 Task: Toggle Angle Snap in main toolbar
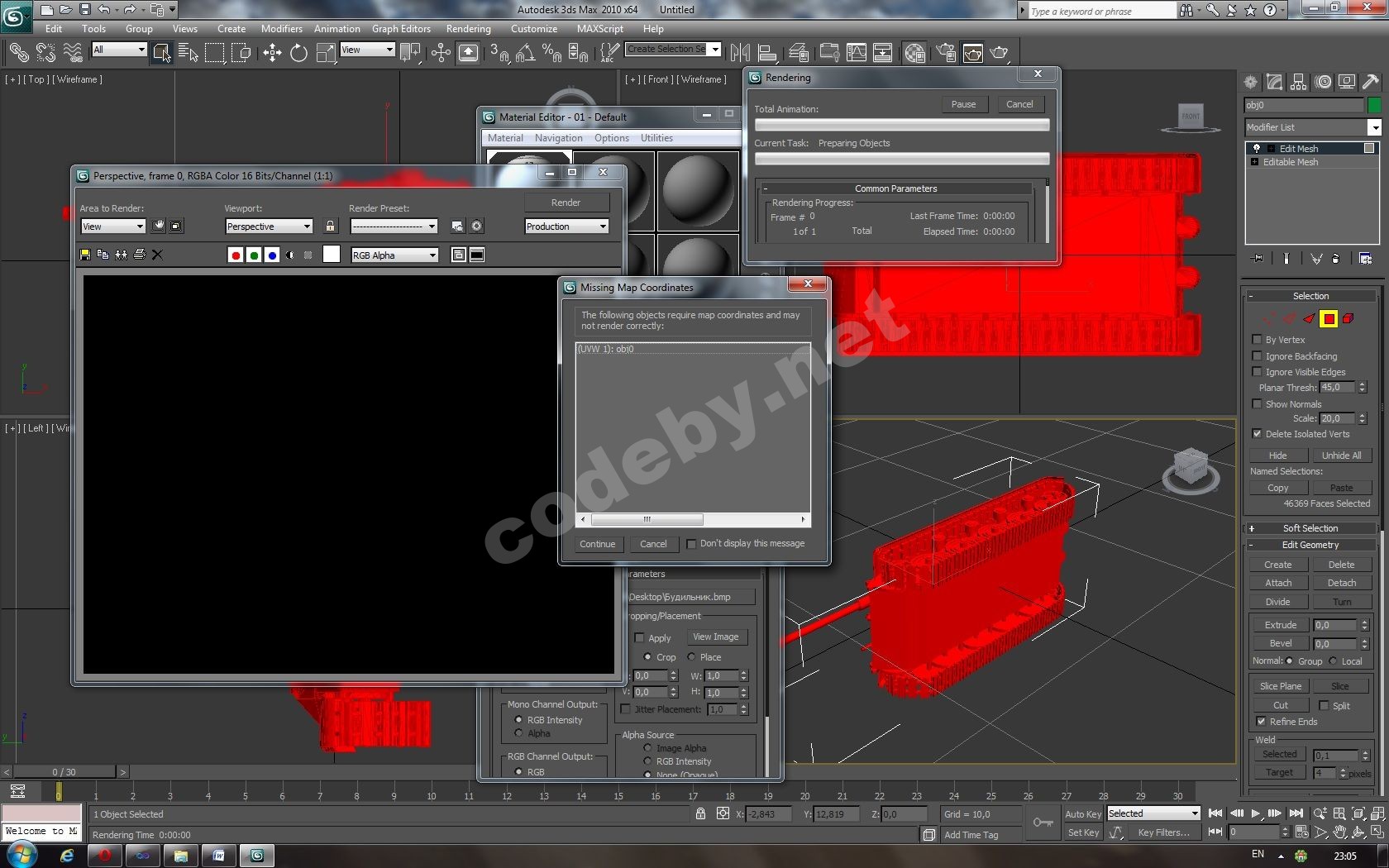pyautogui.click(x=525, y=53)
